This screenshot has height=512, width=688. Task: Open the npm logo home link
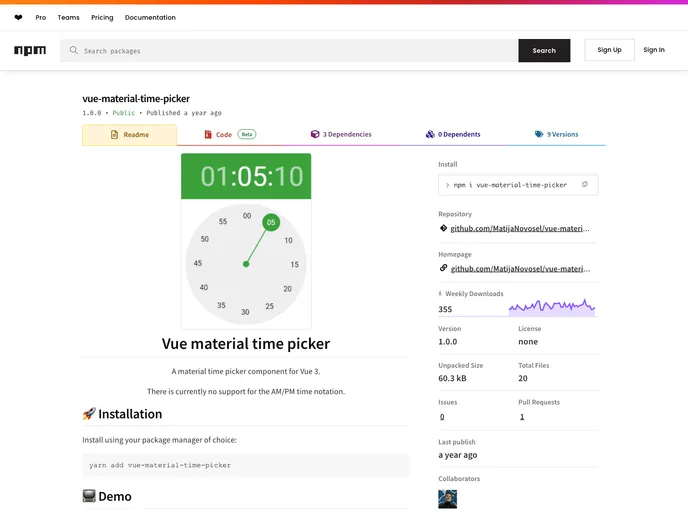pyautogui.click(x=30, y=50)
